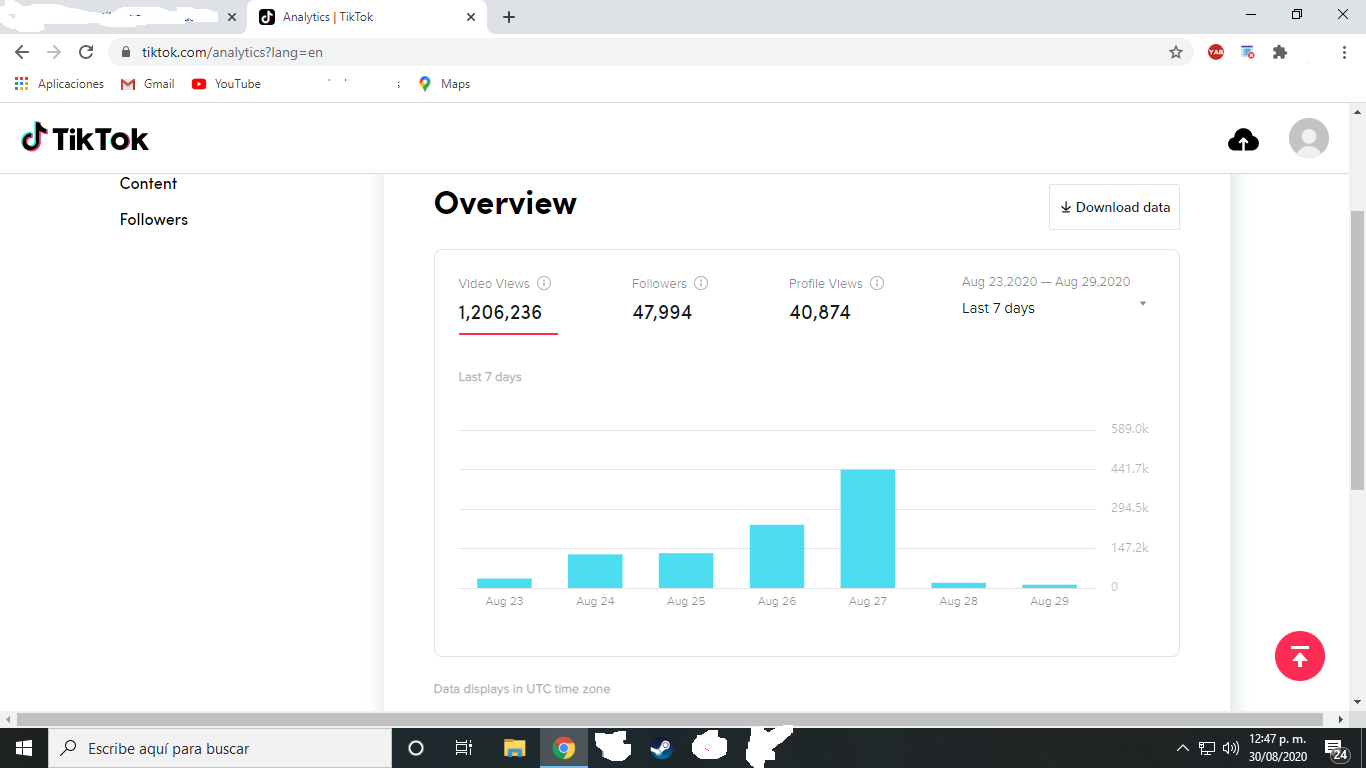Open the profile avatar menu
This screenshot has width=1366, height=768.
1309,138
